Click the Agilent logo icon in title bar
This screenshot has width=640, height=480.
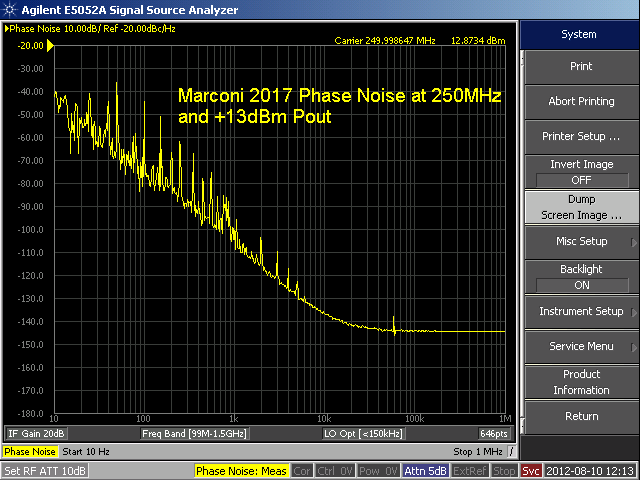(x=9, y=9)
